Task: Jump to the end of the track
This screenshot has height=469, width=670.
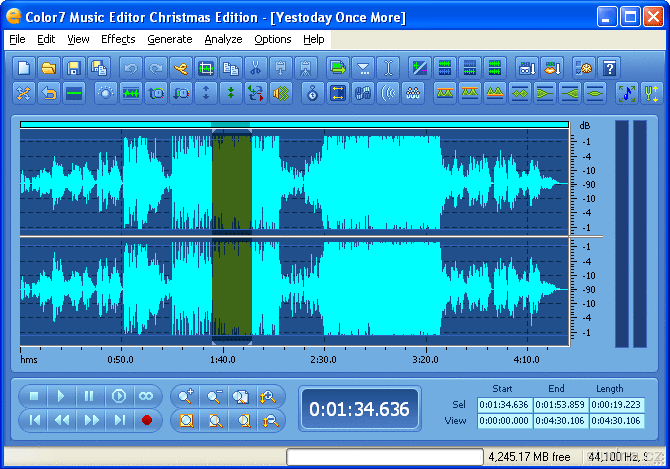Action: pos(119,420)
